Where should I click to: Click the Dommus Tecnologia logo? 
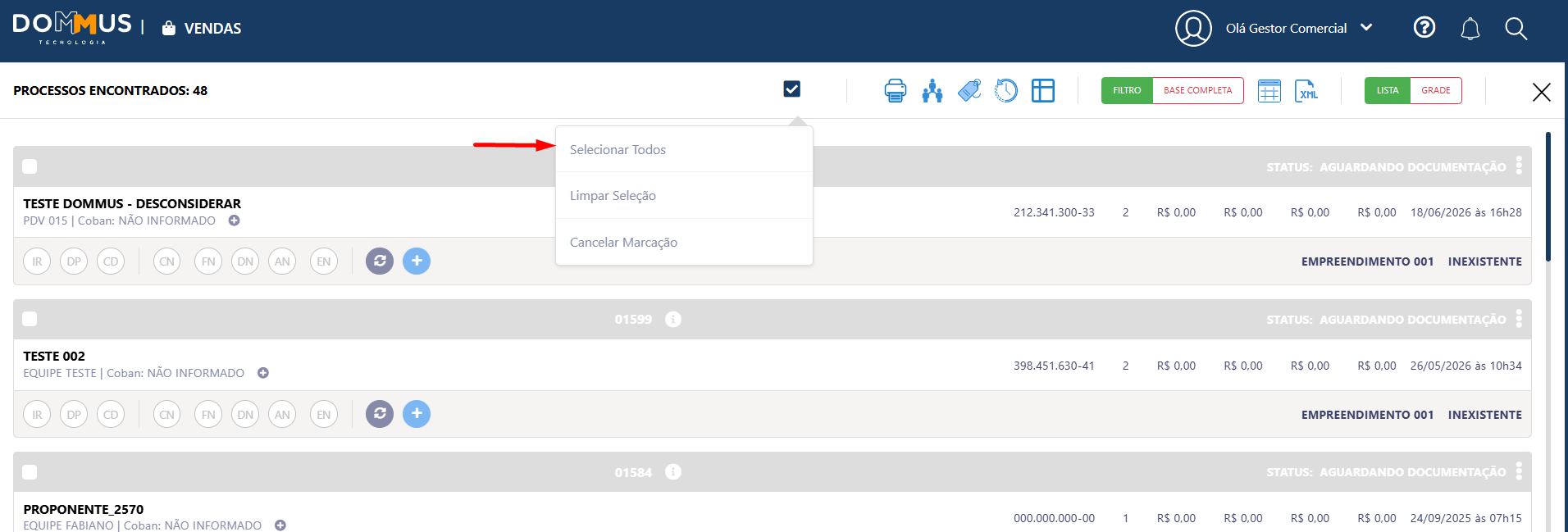tap(72, 28)
